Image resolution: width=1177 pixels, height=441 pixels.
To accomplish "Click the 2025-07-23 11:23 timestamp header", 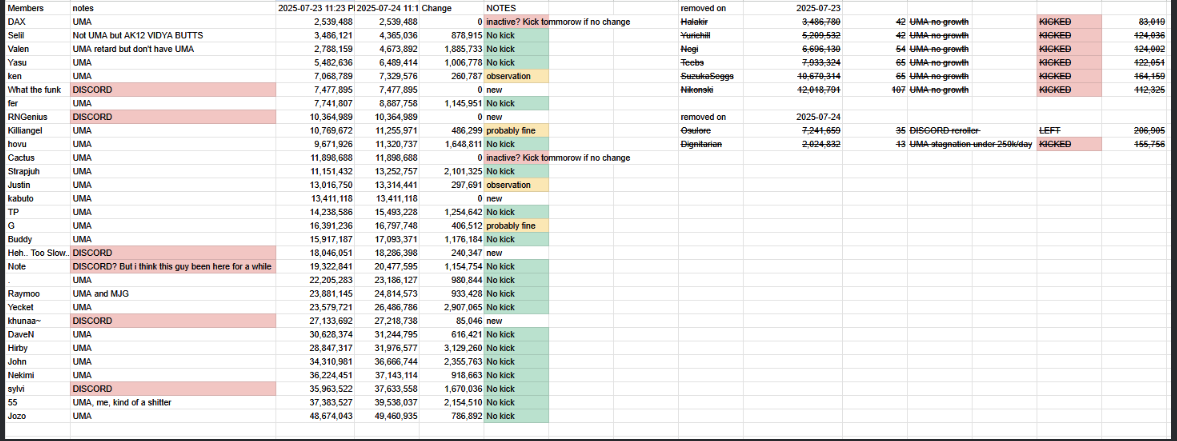I will [315, 8].
